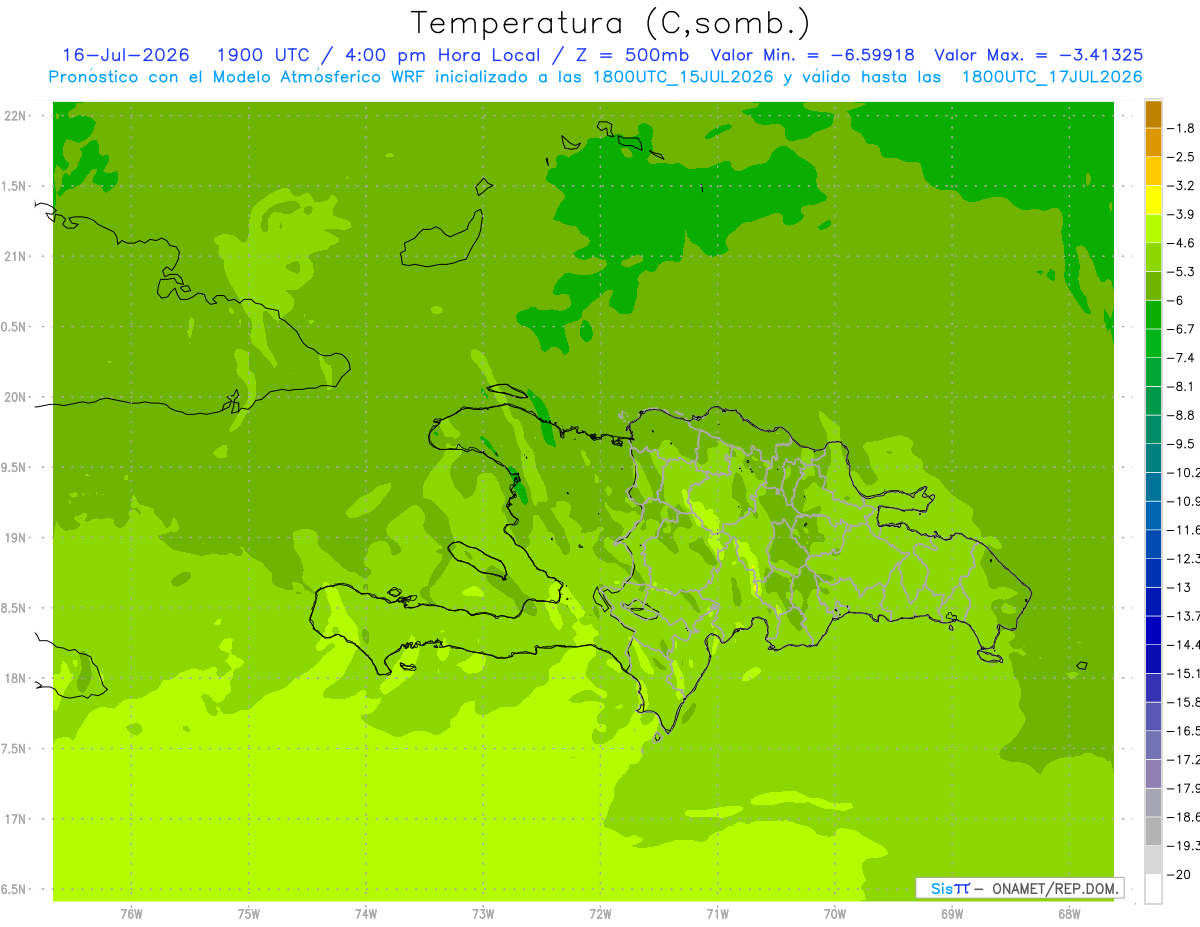Click the '71W' longitude label
Screen dimensions: 1200x927
pyautogui.click(x=717, y=913)
